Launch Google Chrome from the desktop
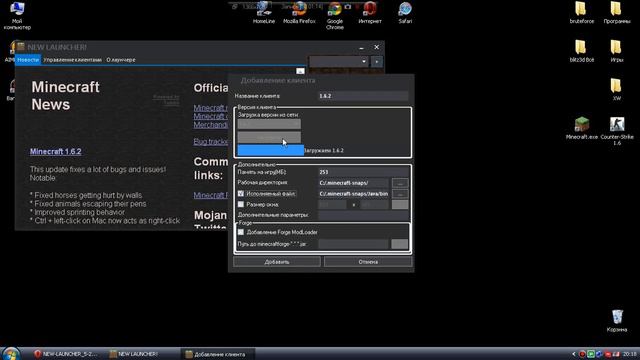 point(335,16)
